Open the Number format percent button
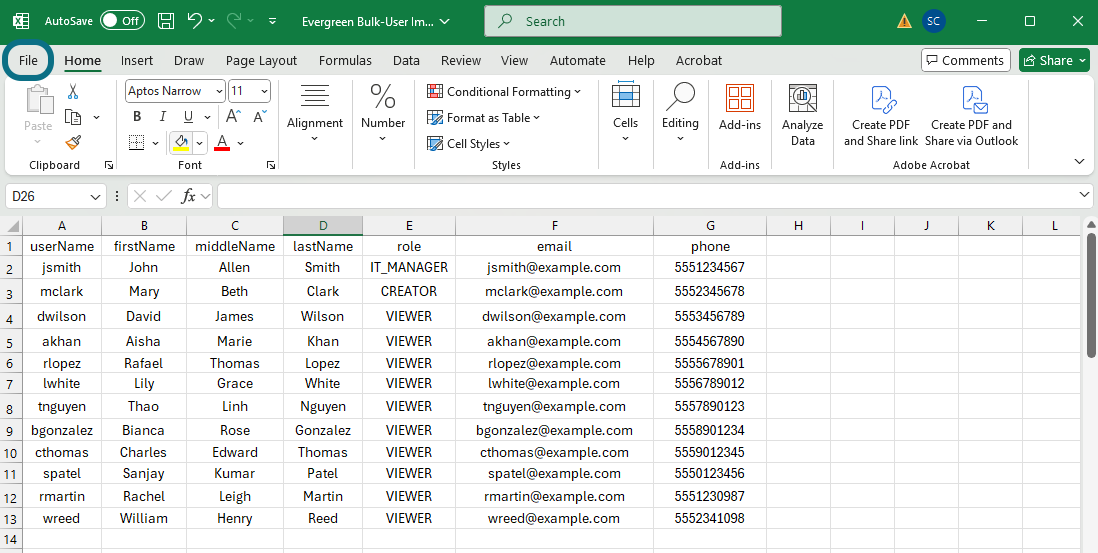The height and width of the screenshot is (553, 1098). pos(383,113)
